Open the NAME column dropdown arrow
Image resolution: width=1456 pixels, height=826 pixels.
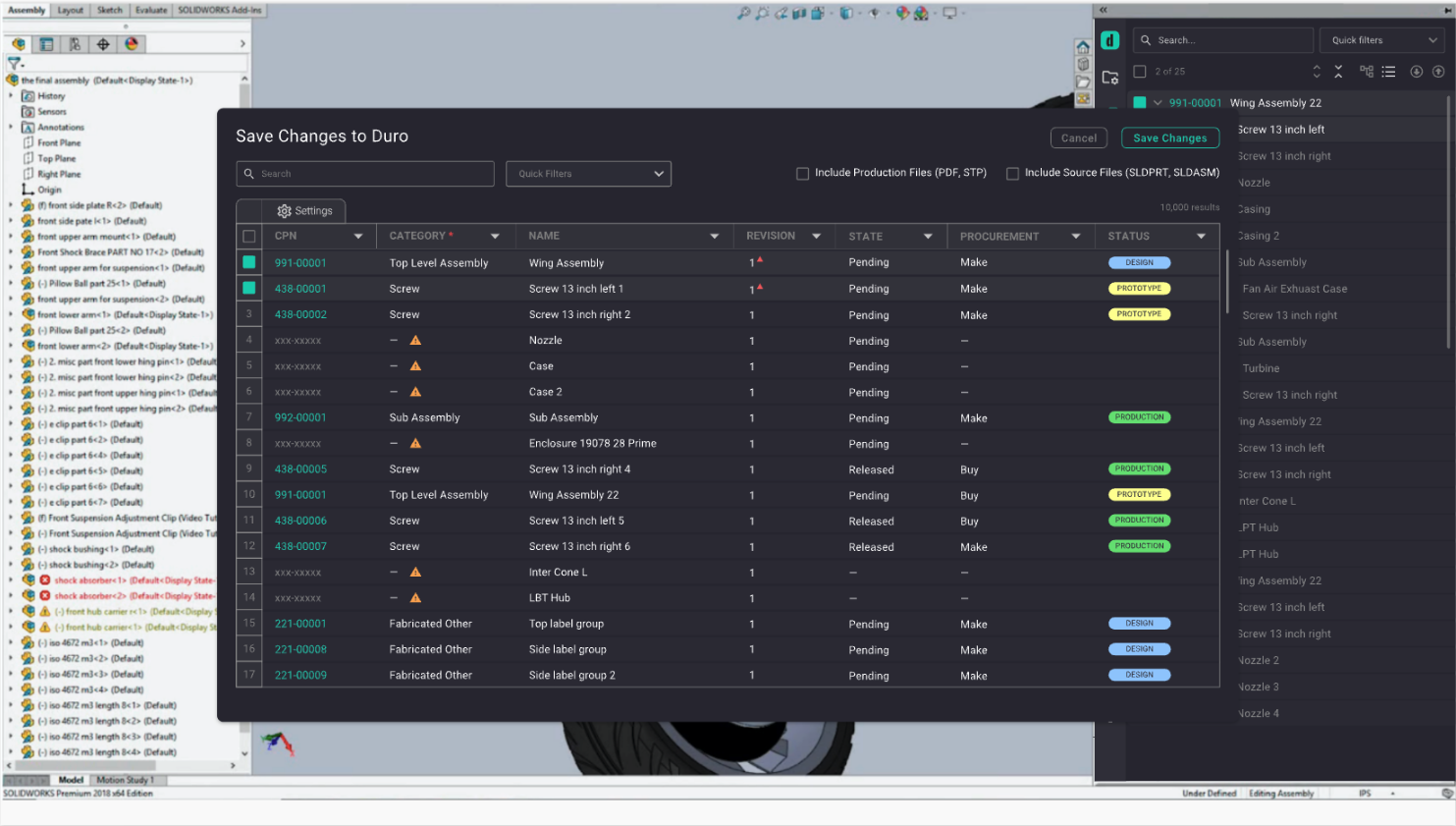[714, 237]
